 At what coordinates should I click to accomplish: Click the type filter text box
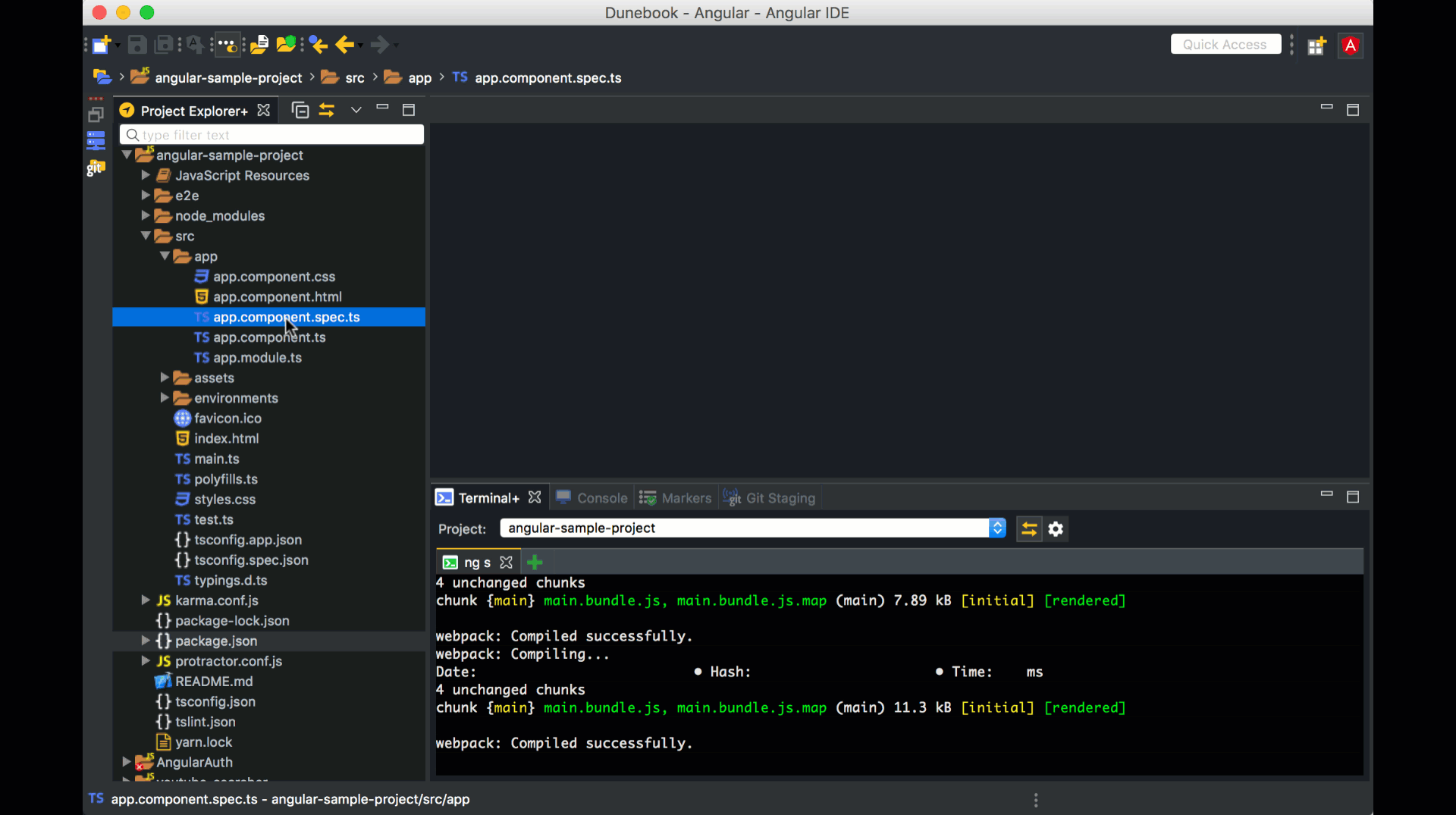coord(271,135)
